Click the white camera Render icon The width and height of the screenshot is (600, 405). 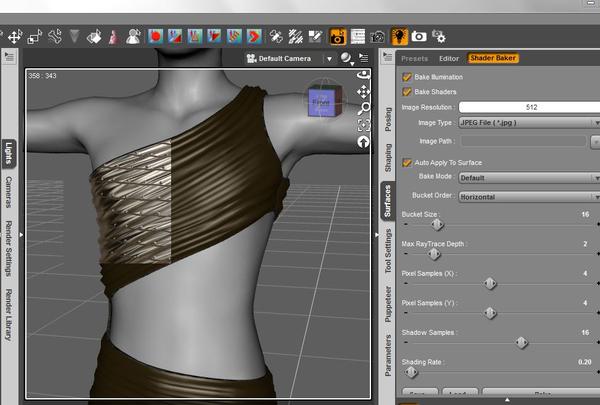pyautogui.click(x=419, y=36)
